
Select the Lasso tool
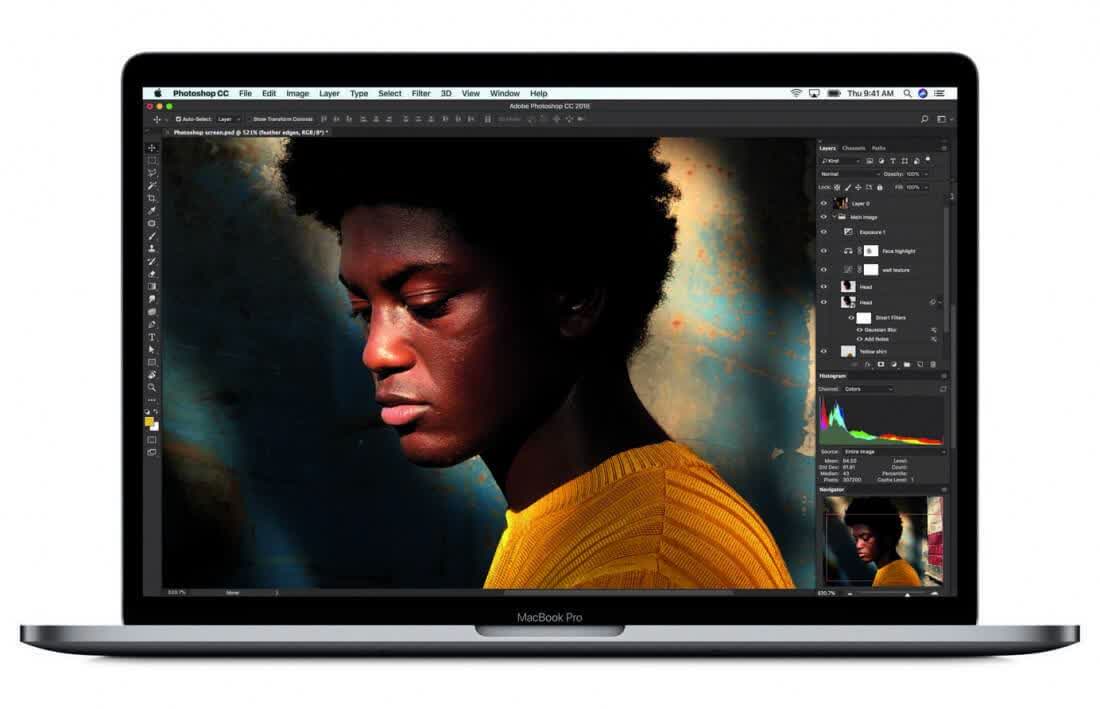point(152,173)
